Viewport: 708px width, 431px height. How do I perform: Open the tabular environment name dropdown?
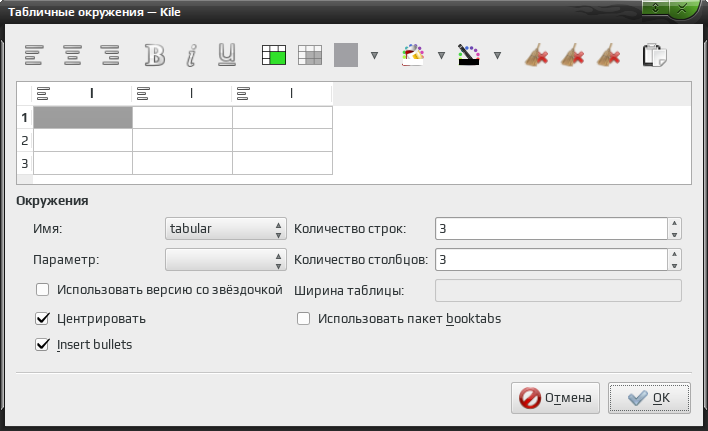click(x=226, y=228)
